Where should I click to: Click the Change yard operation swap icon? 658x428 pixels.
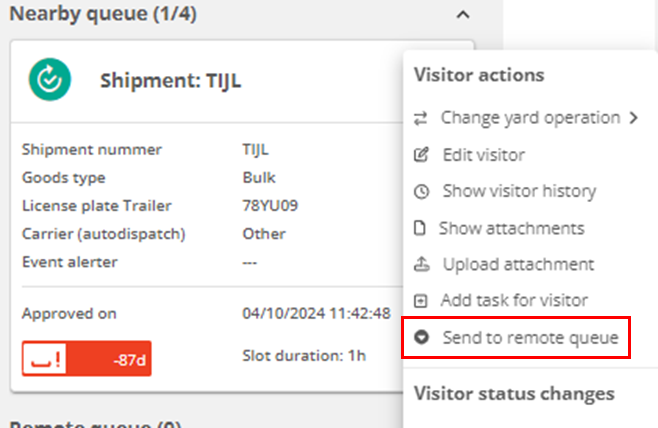420,118
